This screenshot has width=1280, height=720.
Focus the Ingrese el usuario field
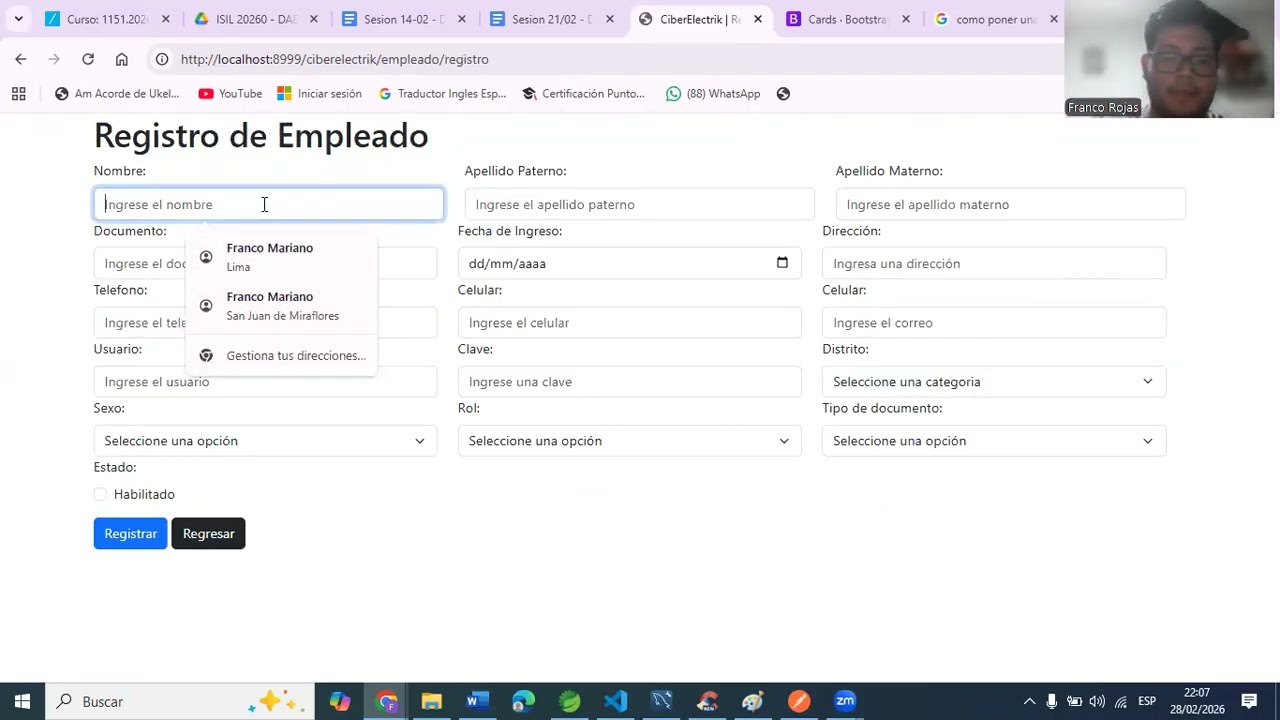265,381
